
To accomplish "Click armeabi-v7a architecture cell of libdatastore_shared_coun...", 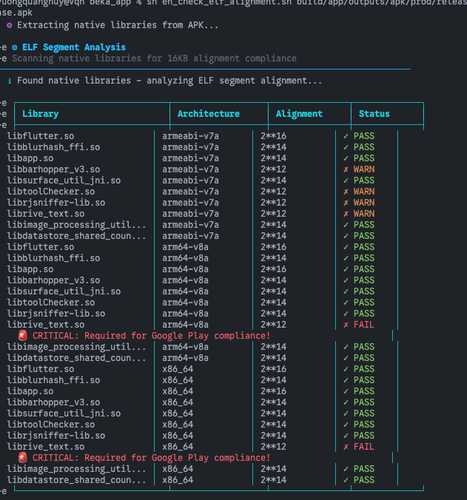I will click(191, 236).
